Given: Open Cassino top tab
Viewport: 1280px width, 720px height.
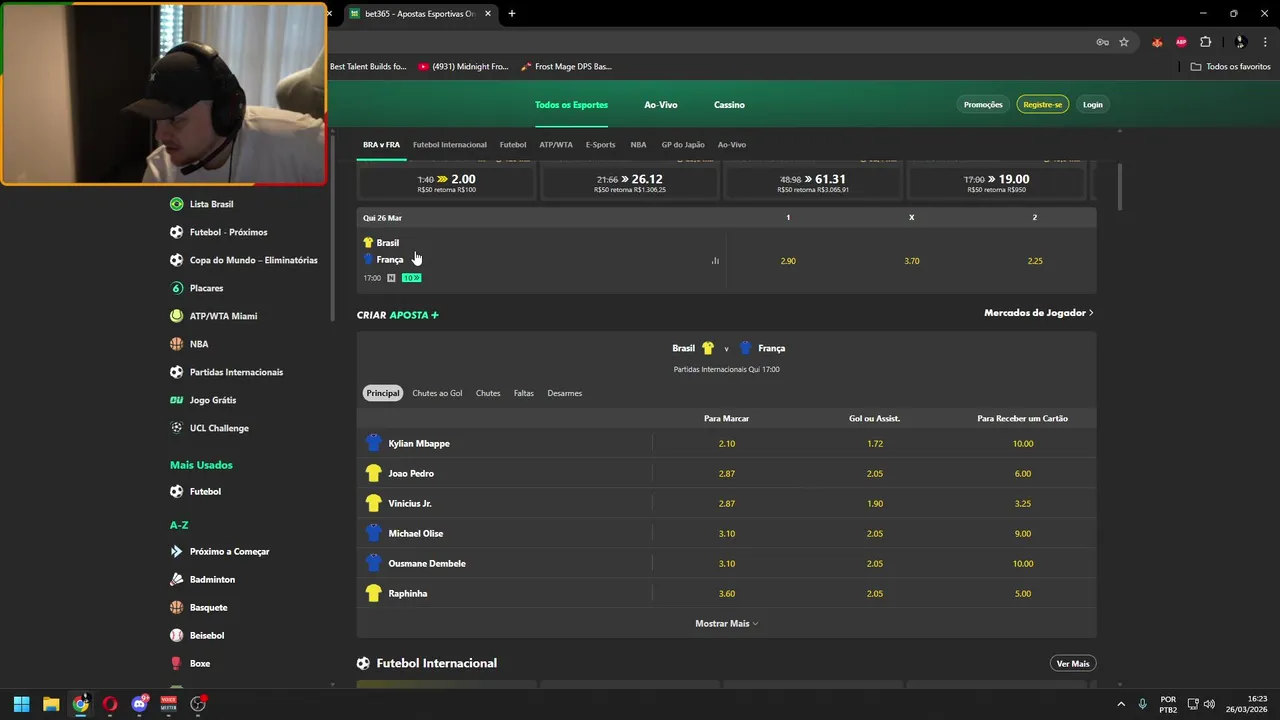Looking at the screenshot, I should click(x=729, y=105).
